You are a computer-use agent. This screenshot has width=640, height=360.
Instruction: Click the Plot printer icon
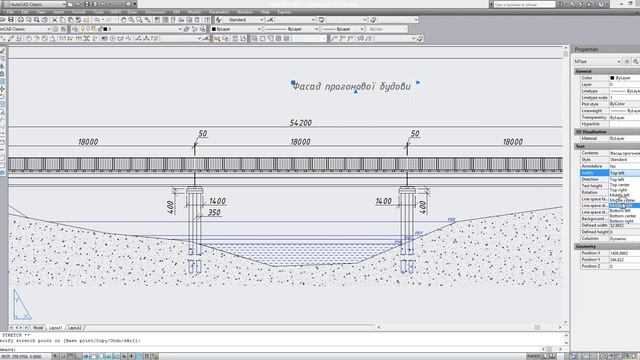(x=21, y=20)
